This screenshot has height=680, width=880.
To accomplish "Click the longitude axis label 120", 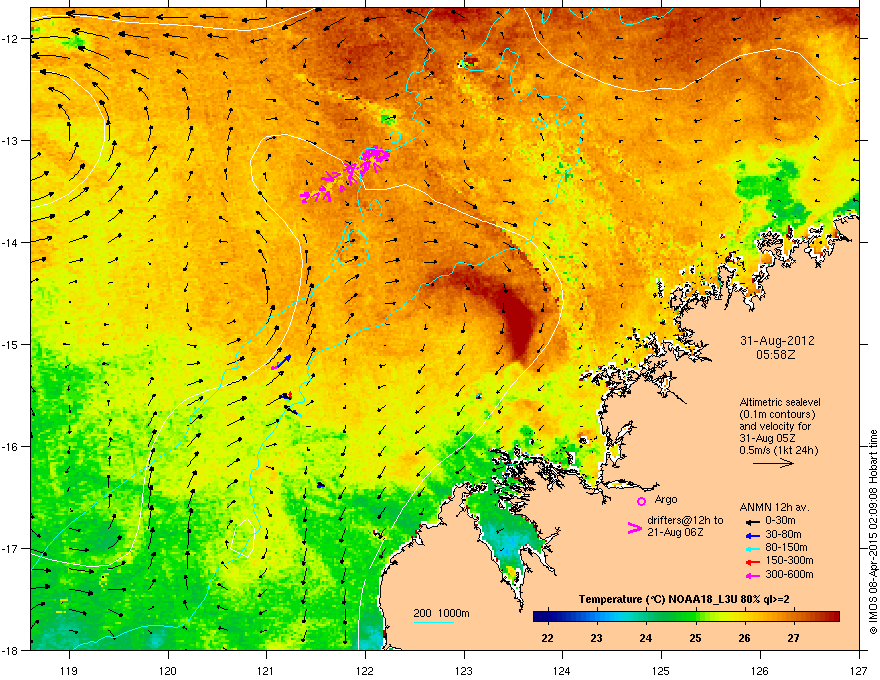I will [x=168, y=670].
